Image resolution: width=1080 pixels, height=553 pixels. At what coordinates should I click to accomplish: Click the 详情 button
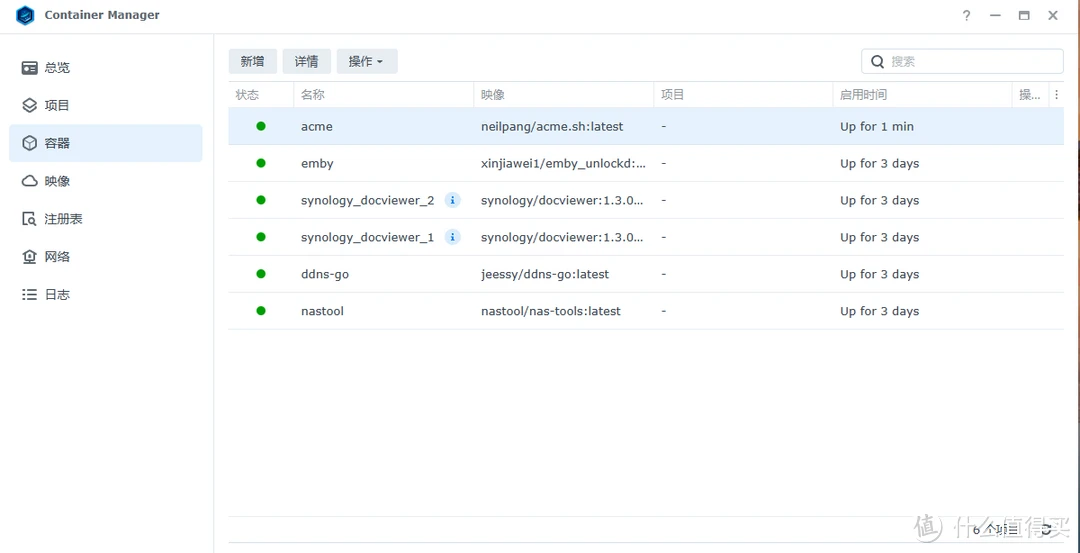[307, 61]
